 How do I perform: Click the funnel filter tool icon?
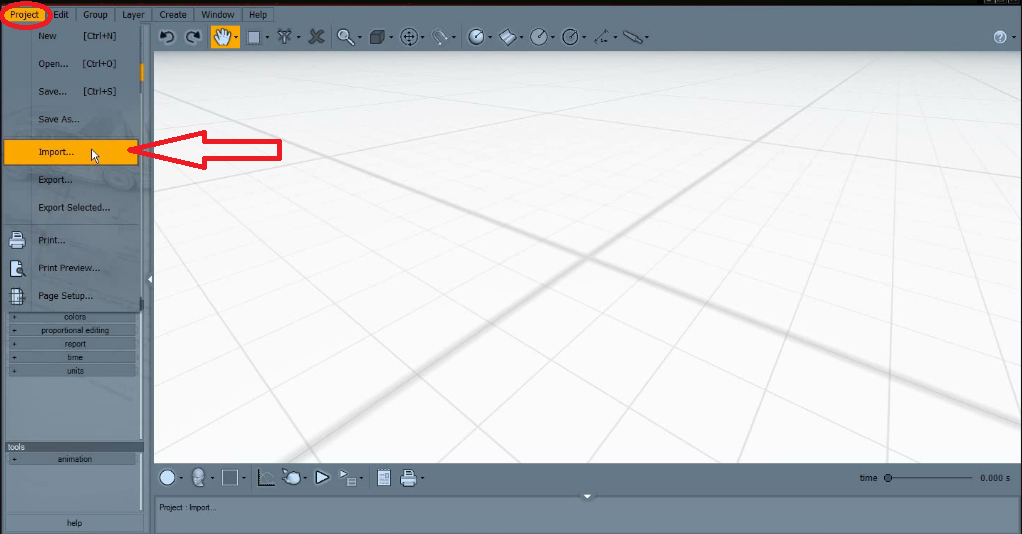[285, 37]
